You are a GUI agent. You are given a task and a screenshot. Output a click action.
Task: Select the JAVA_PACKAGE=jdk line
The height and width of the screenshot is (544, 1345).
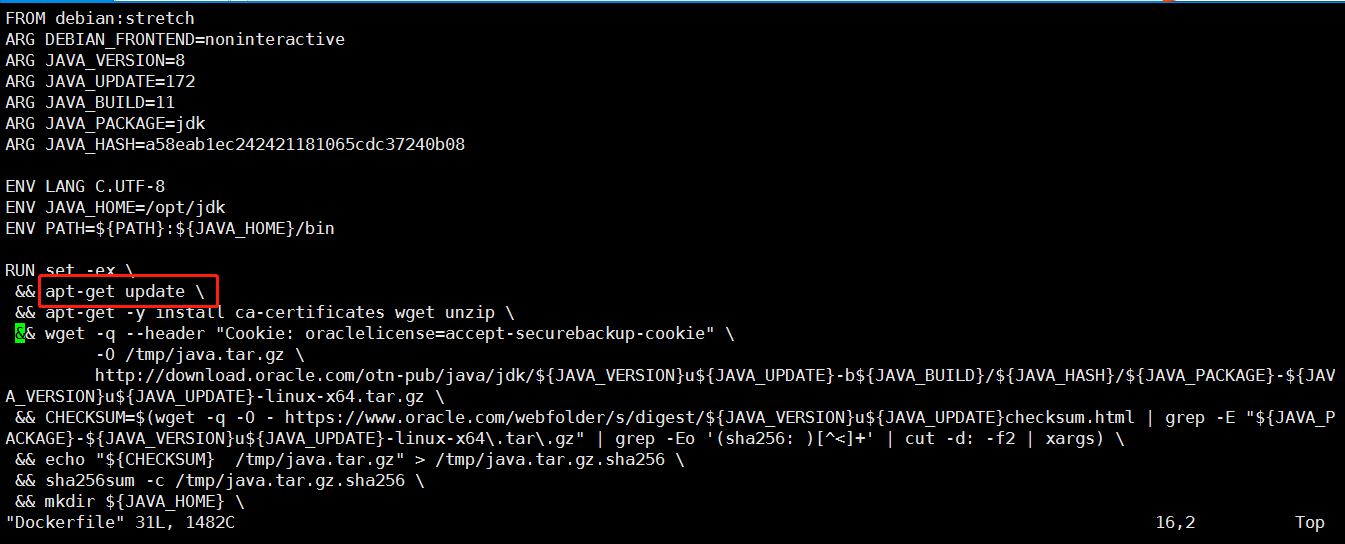[x=105, y=123]
